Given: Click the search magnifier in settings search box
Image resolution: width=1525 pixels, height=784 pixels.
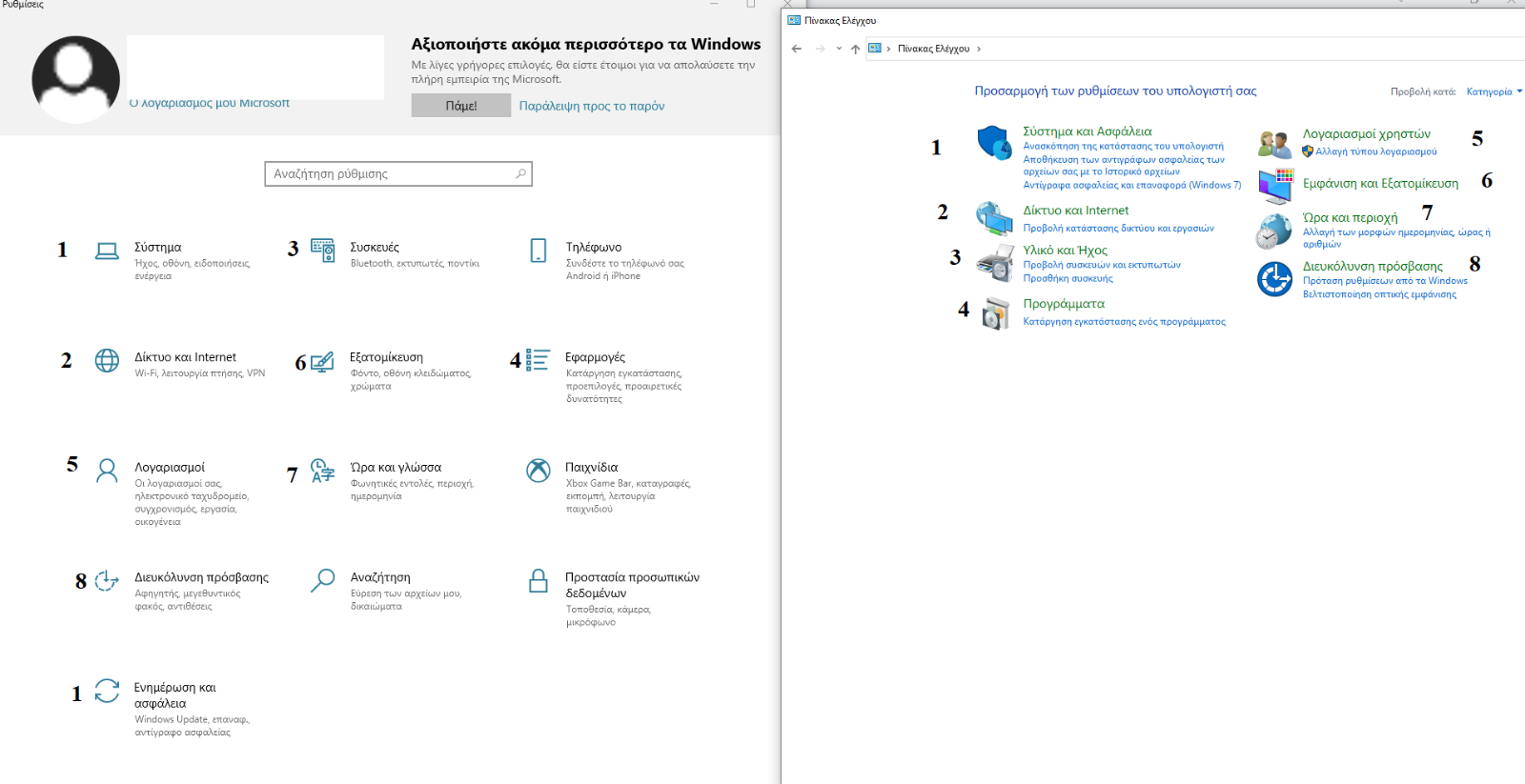Looking at the screenshot, I should [x=520, y=173].
